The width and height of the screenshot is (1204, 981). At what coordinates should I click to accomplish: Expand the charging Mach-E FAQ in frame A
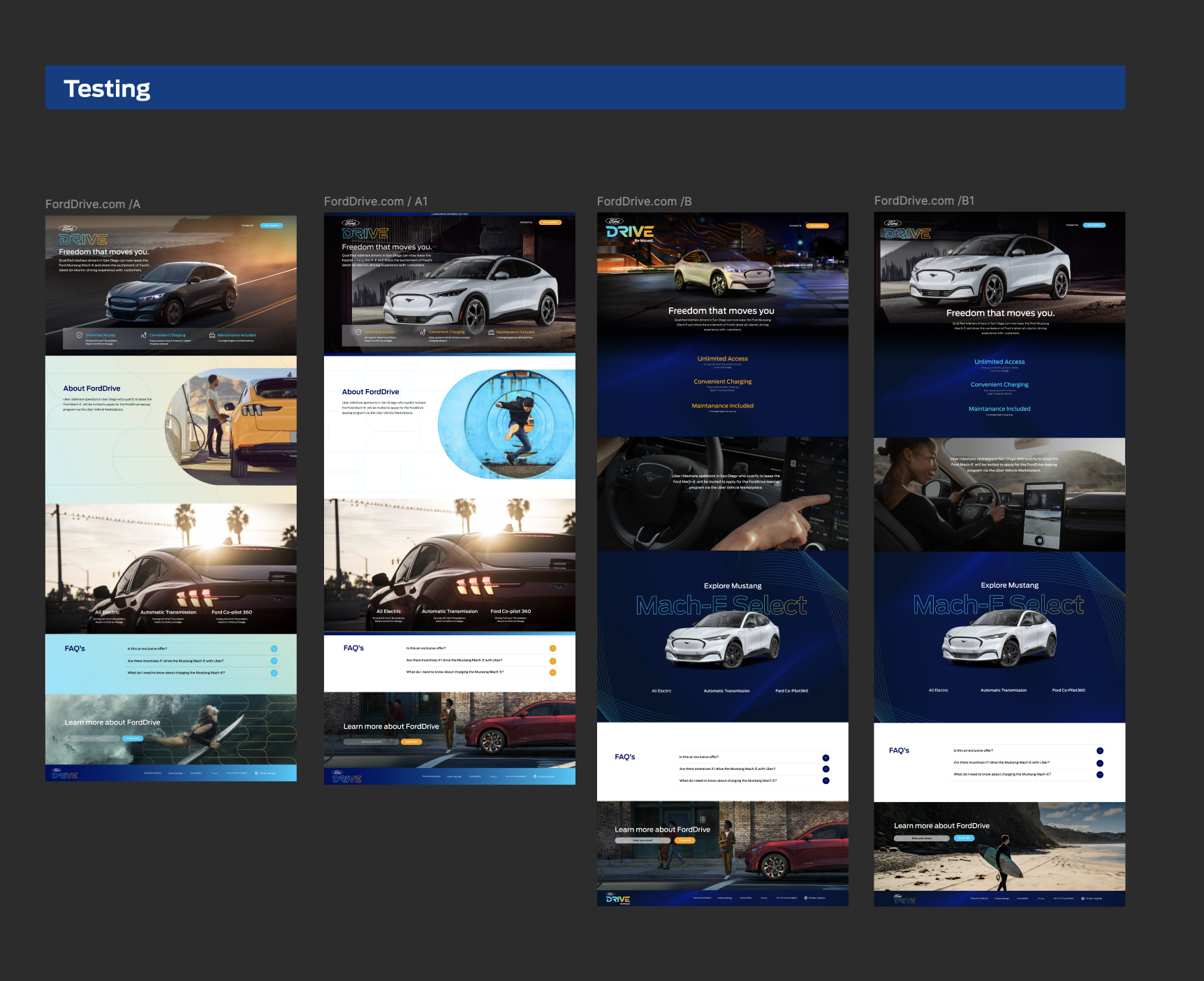tap(274, 673)
